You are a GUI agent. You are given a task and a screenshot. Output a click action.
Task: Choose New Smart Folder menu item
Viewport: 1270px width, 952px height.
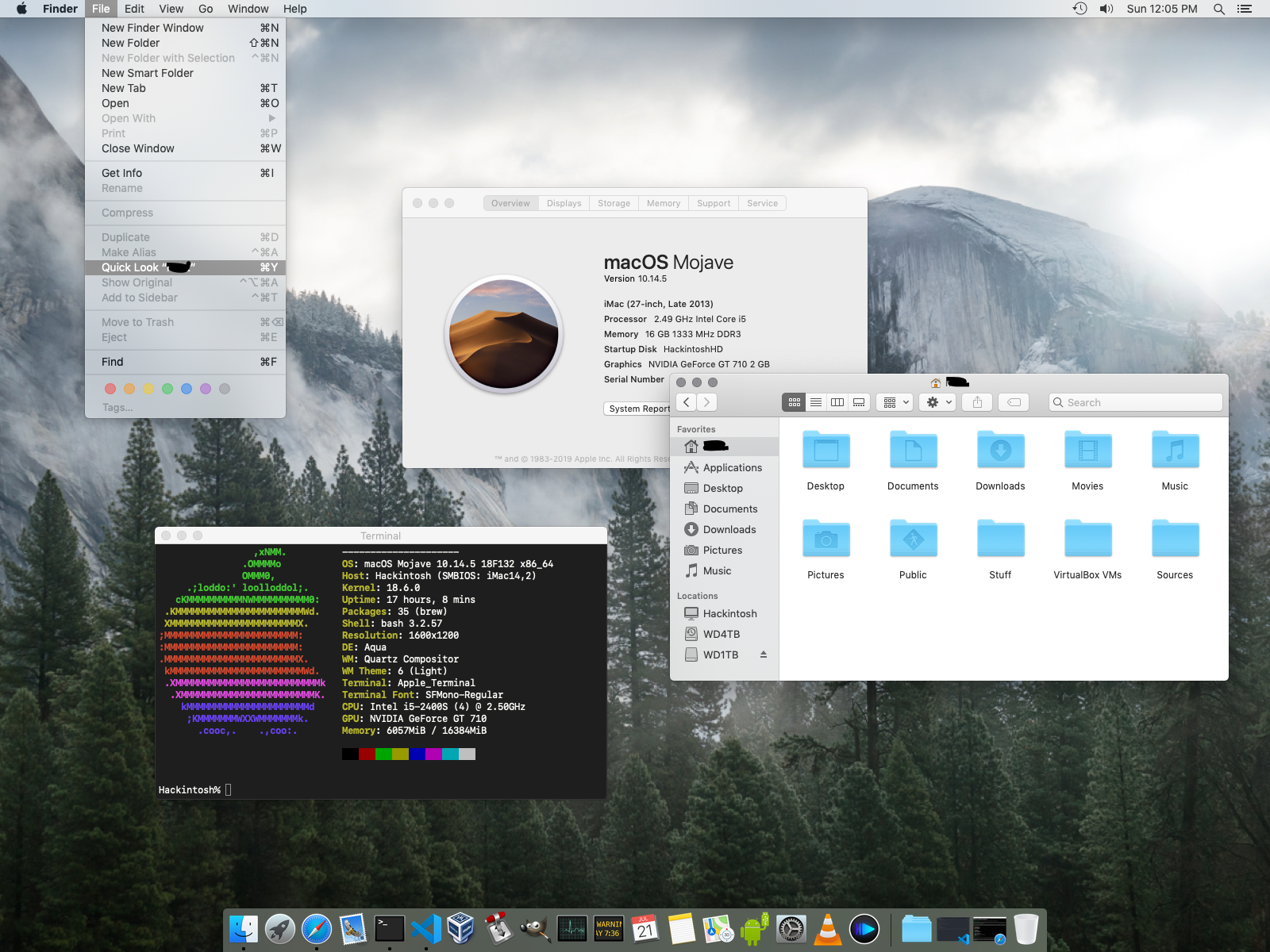click(185, 73)
